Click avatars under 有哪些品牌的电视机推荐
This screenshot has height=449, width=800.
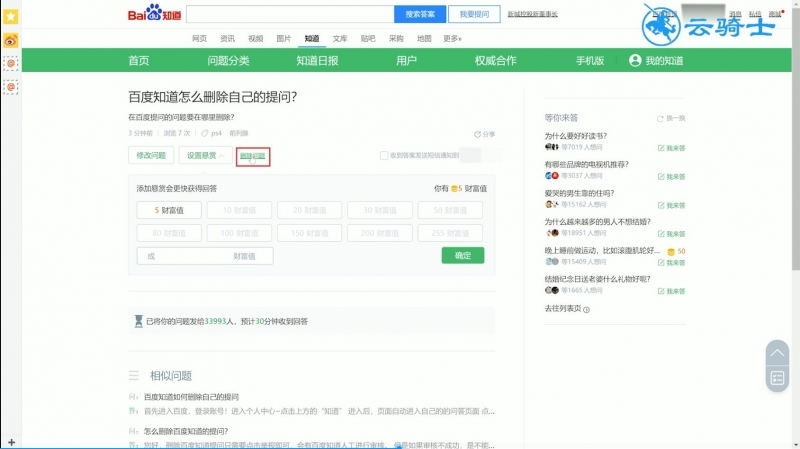[552, 176]
